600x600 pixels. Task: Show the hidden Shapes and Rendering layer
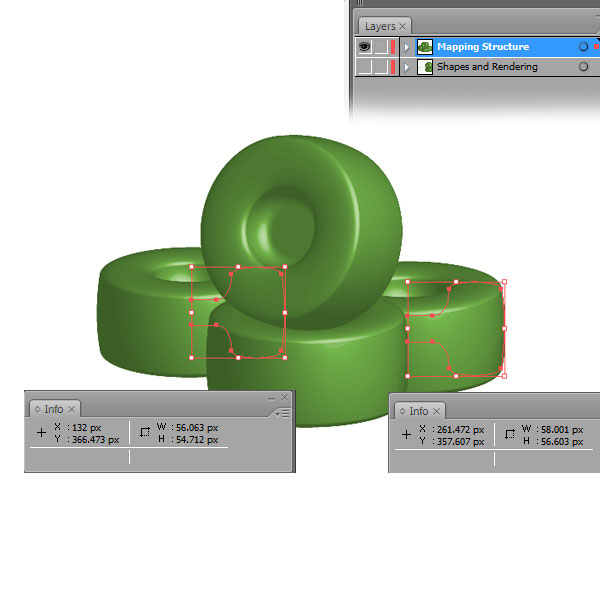(365, 67)
